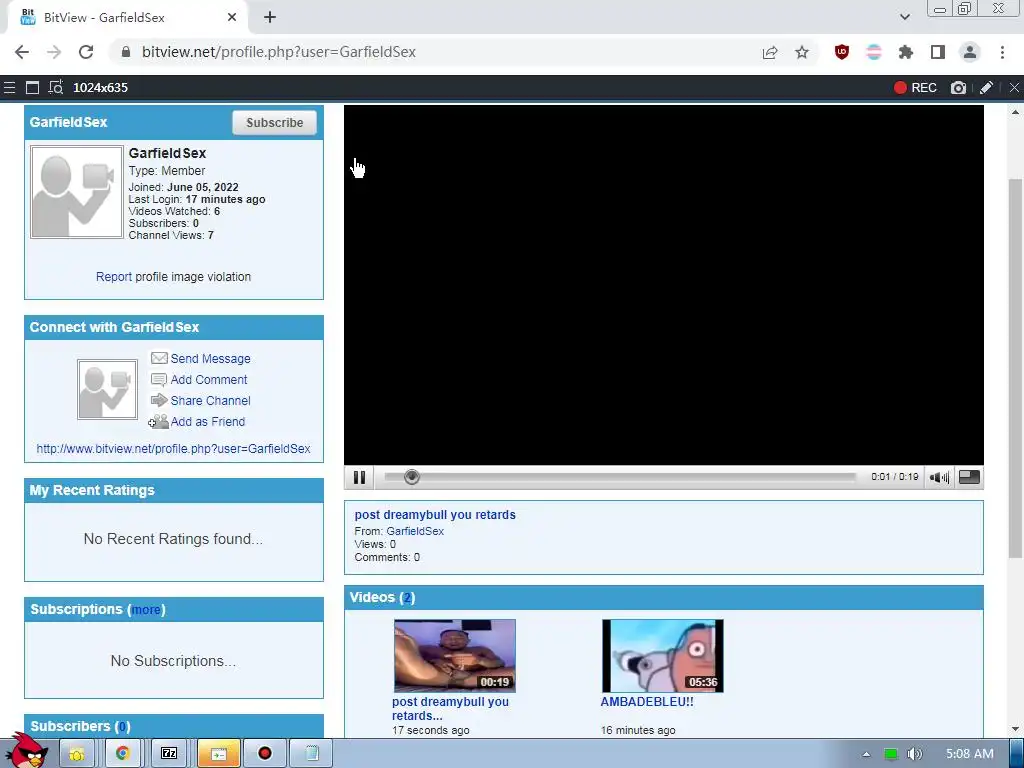Image resolution: width=1024 pixels, height=768 pixels.
Task: Click the red REC record button
Action: [915, 88]
